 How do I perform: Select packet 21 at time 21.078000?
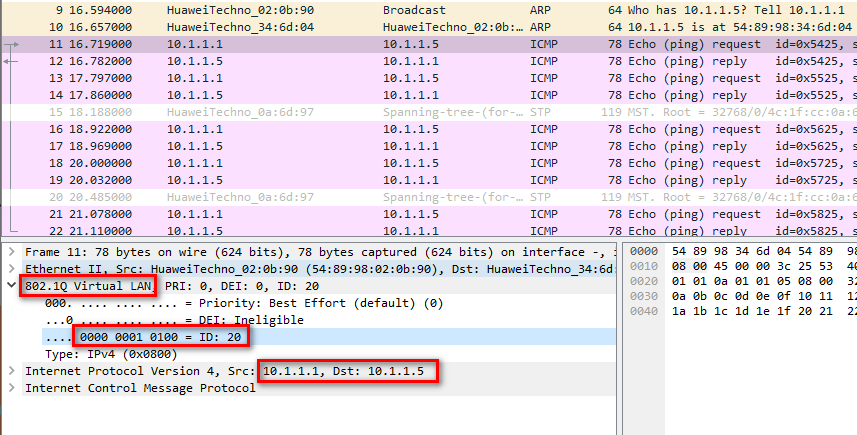430,214
